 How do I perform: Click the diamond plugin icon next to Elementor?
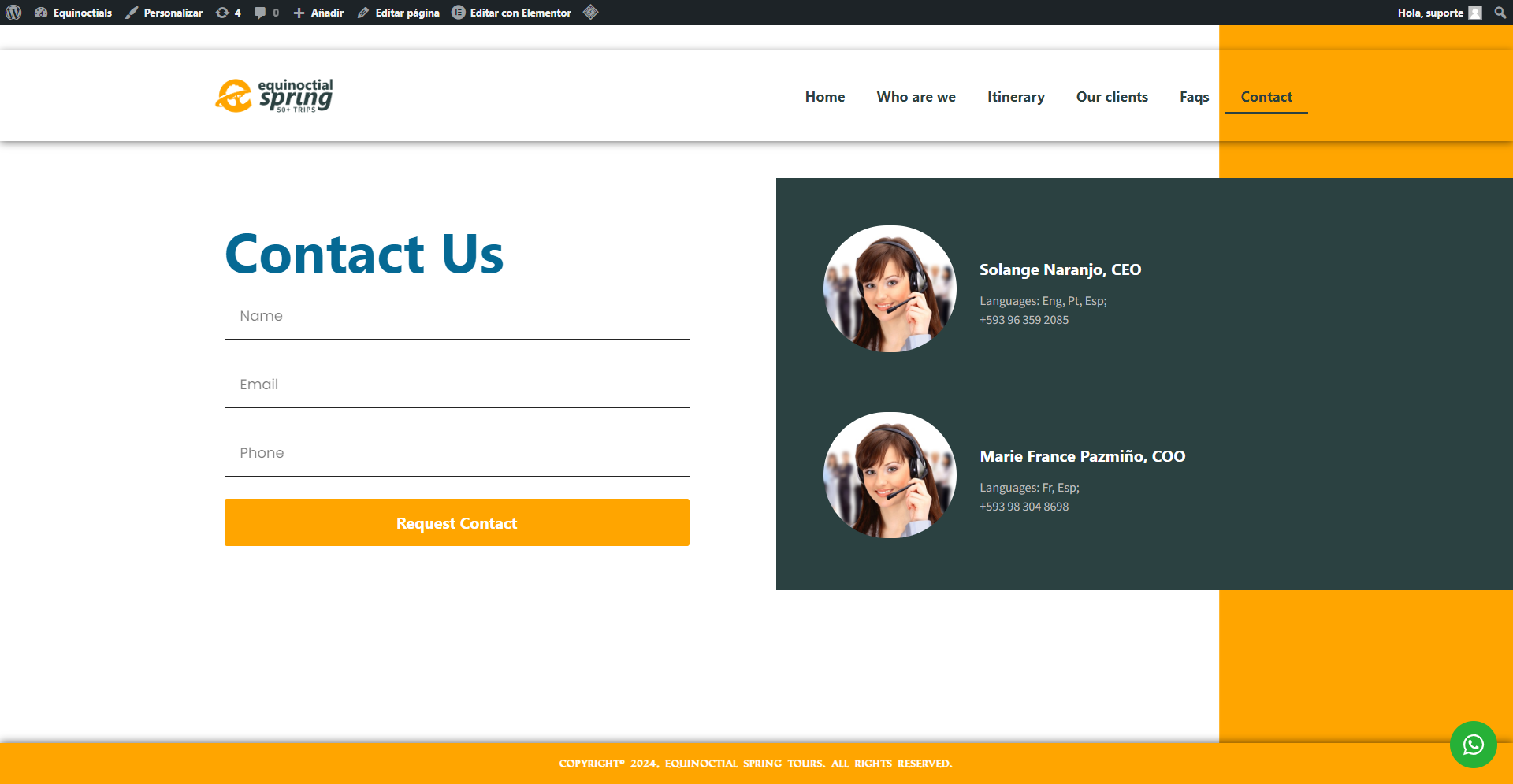click(x=590, y=13)
